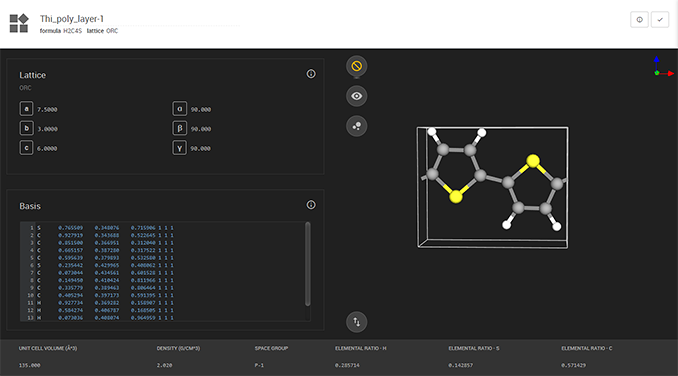Click basis line 6 S 0.235442
This screenshot has width=678, height=376.
pyautogui.click(x=105, y=265)
